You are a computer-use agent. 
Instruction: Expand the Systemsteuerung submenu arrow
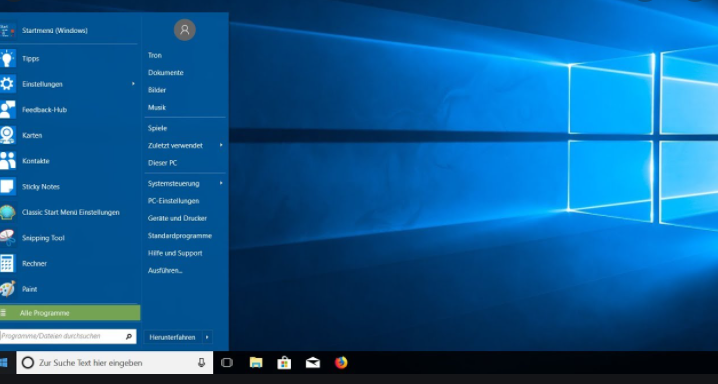tap(221, 183)
